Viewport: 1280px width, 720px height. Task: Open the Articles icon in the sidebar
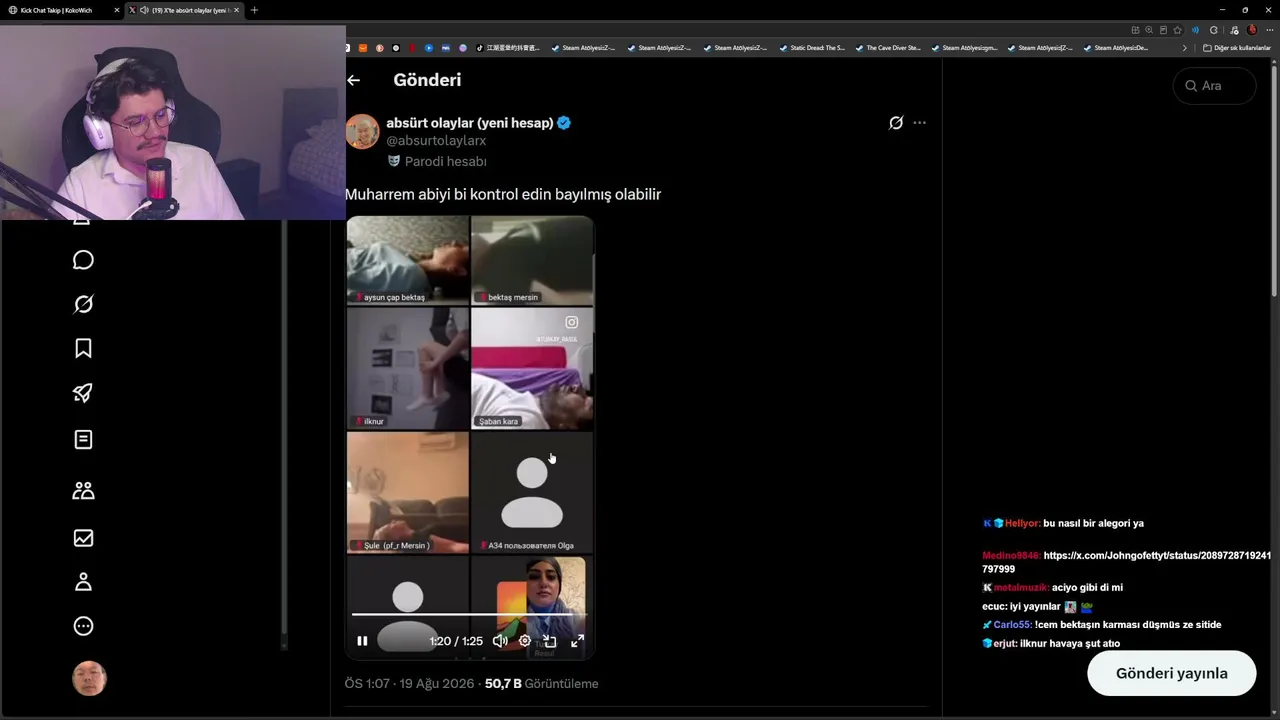pyautogui.click(x=83, y=439)
